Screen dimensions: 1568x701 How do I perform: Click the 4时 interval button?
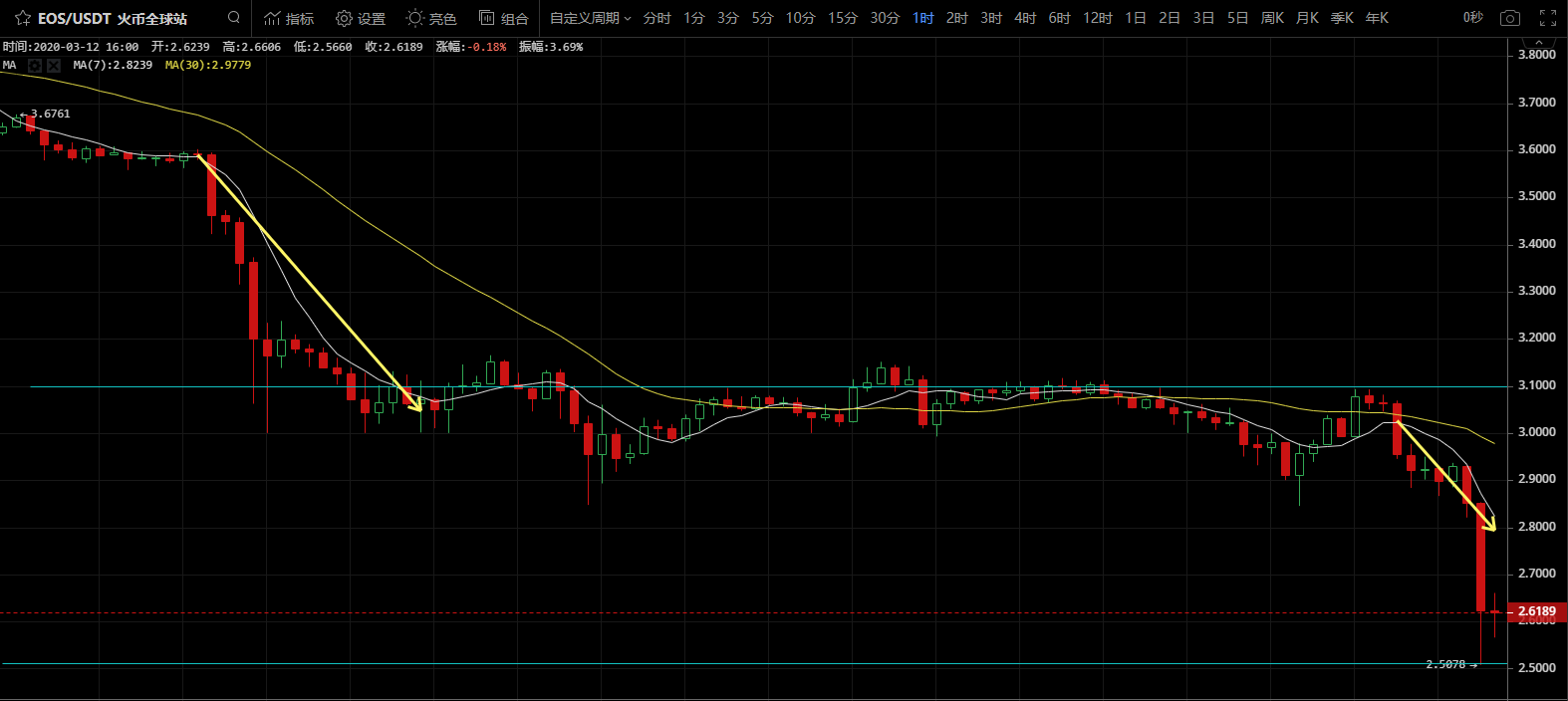pyautogui.click(x=1025, y=18)
